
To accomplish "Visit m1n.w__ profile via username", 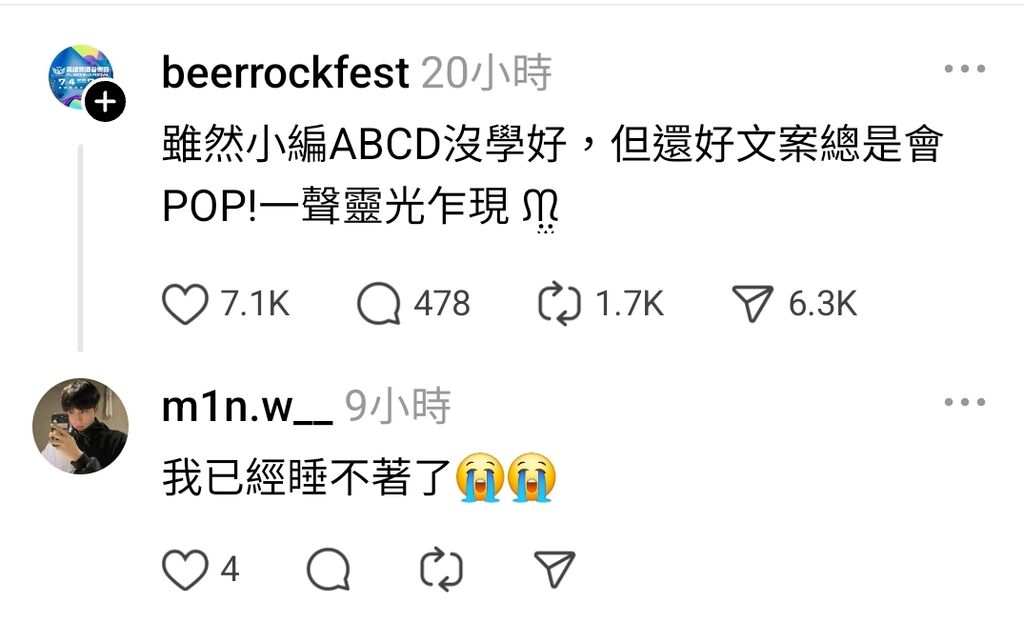I will [x=248, y=407].
